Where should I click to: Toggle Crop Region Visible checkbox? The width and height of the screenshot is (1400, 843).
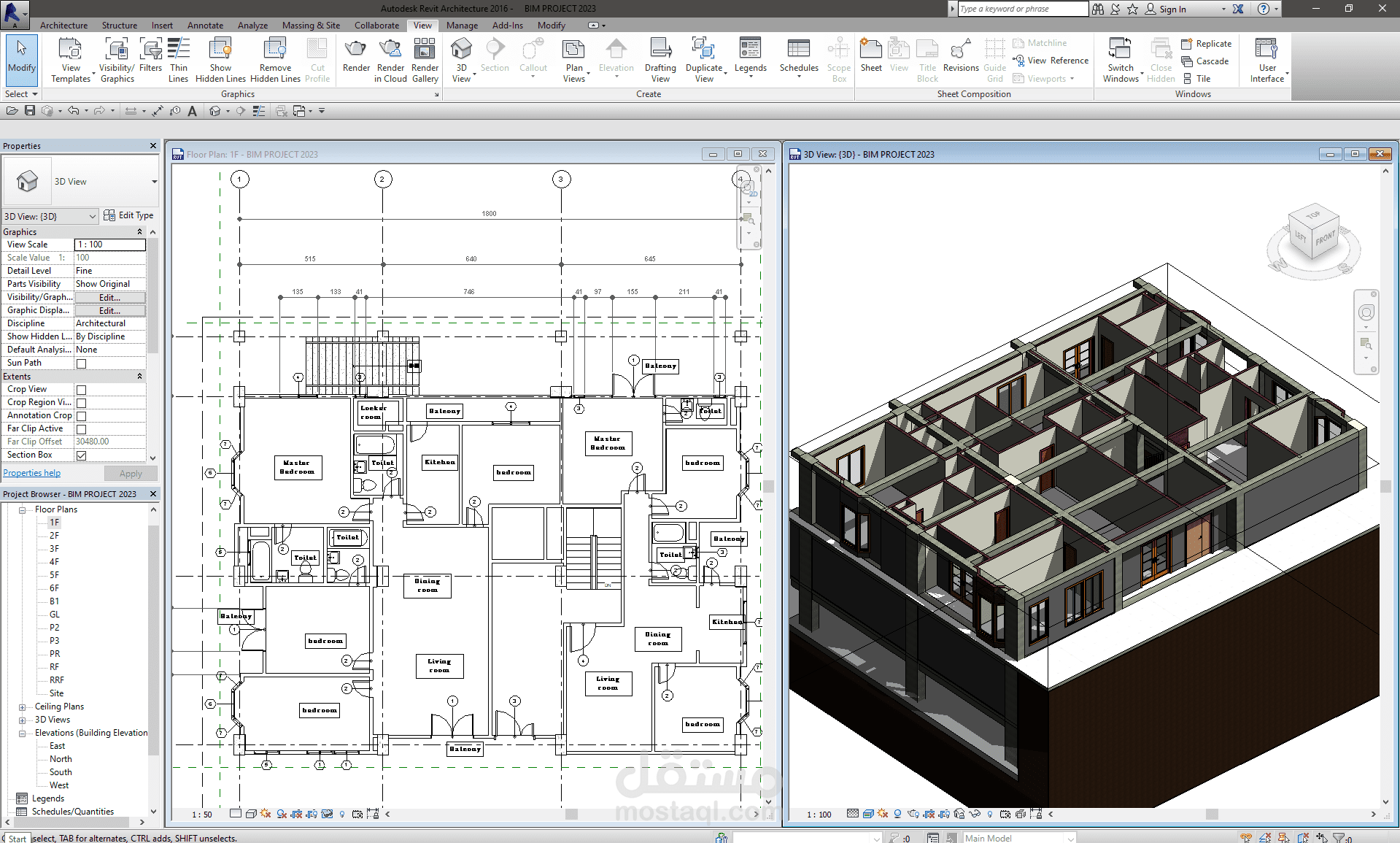click(82, 403)
